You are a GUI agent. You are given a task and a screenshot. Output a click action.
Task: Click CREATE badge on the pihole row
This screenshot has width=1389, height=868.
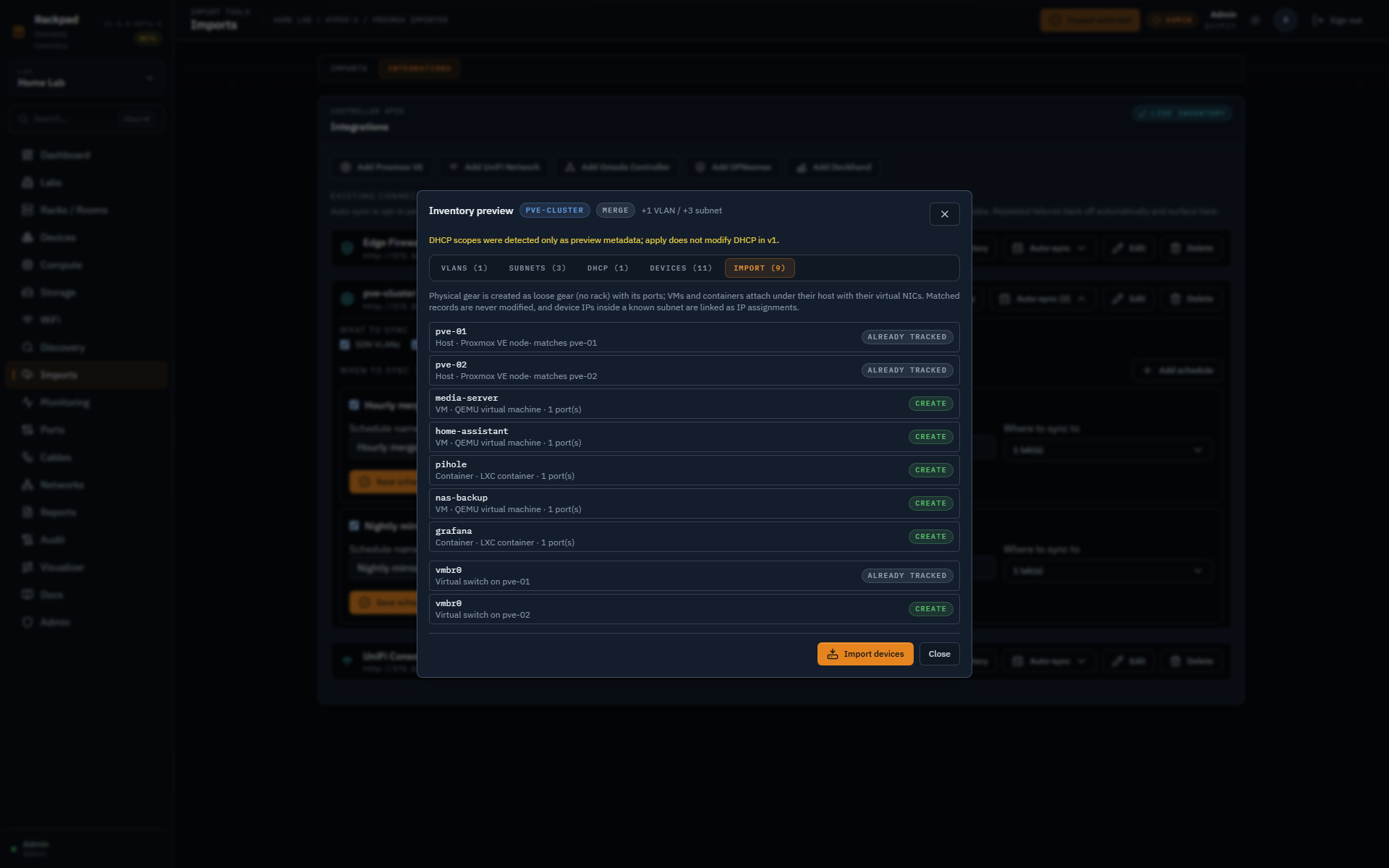coord(930,470)
